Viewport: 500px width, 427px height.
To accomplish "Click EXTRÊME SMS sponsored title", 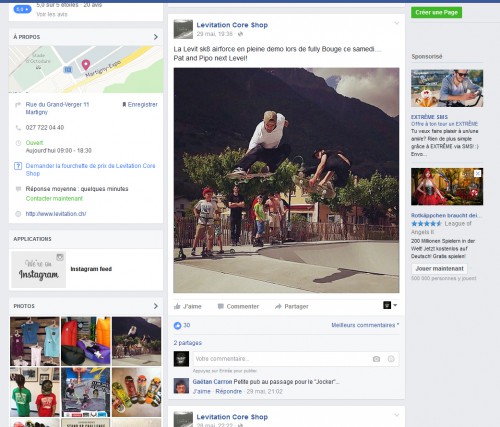I will point(429,117).
